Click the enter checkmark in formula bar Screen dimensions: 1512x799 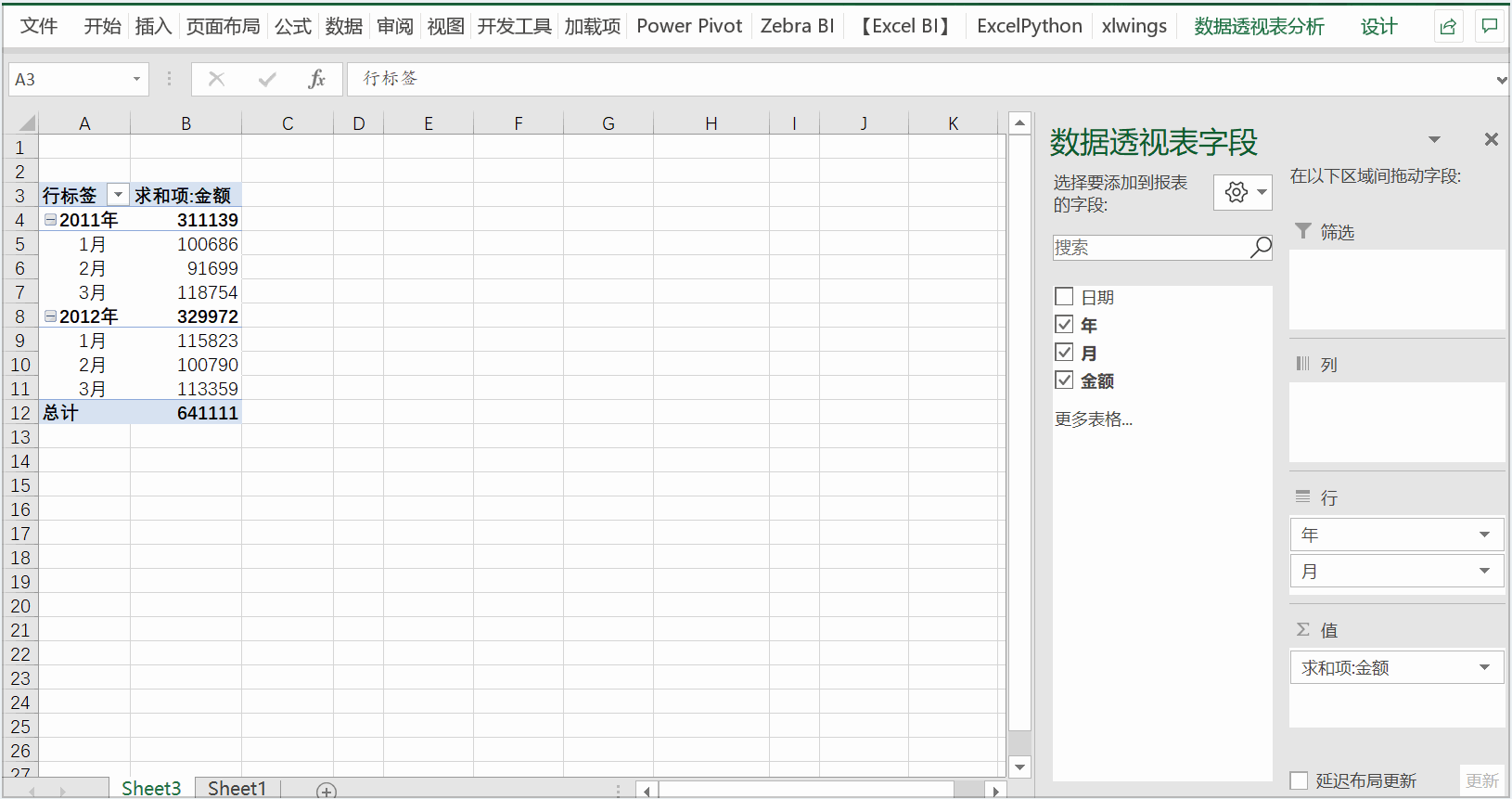tap(267, 79)
